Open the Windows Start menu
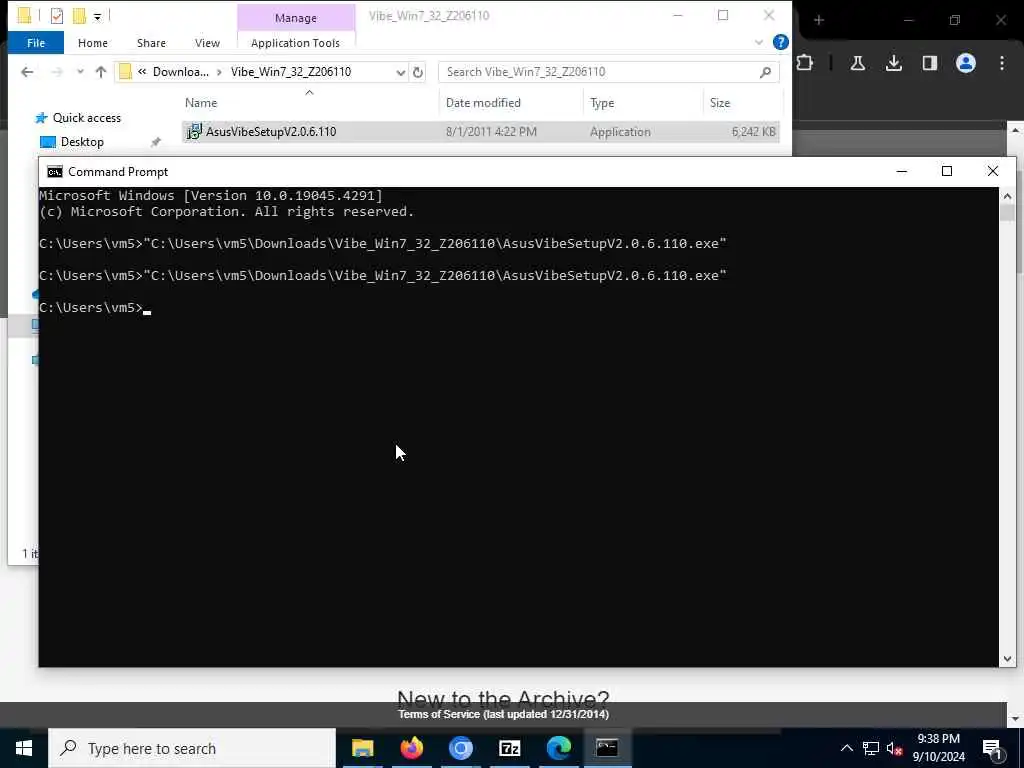1024x768 pixels. [x=24, y=748]
